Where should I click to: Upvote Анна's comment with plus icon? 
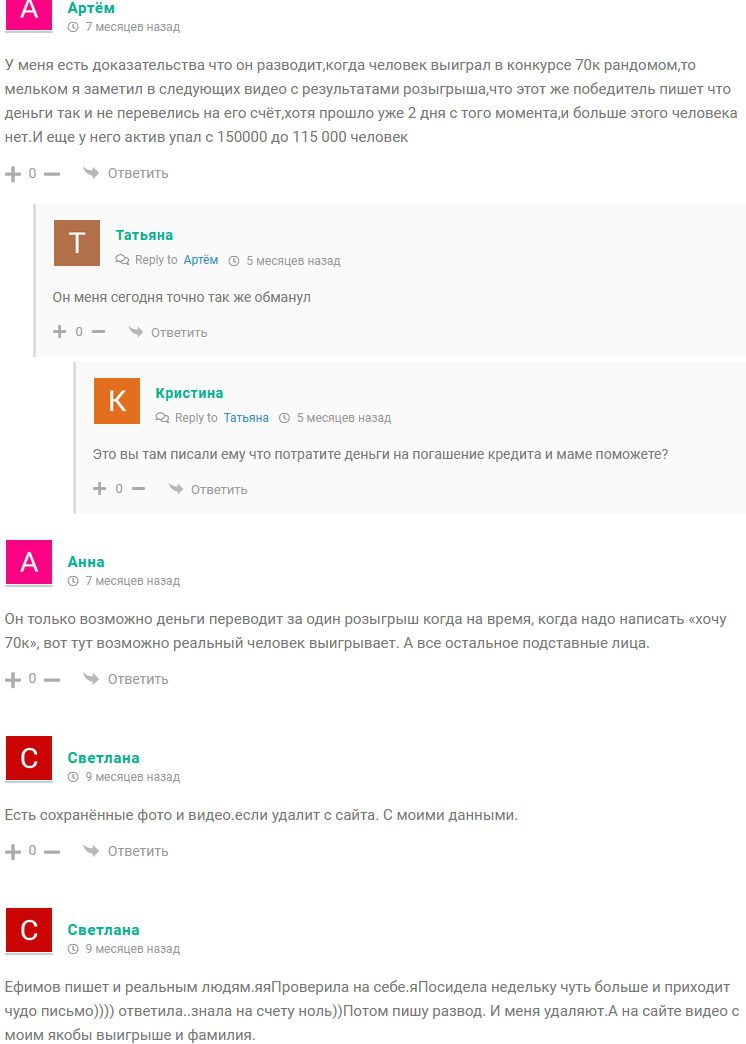tap(13, 680)
